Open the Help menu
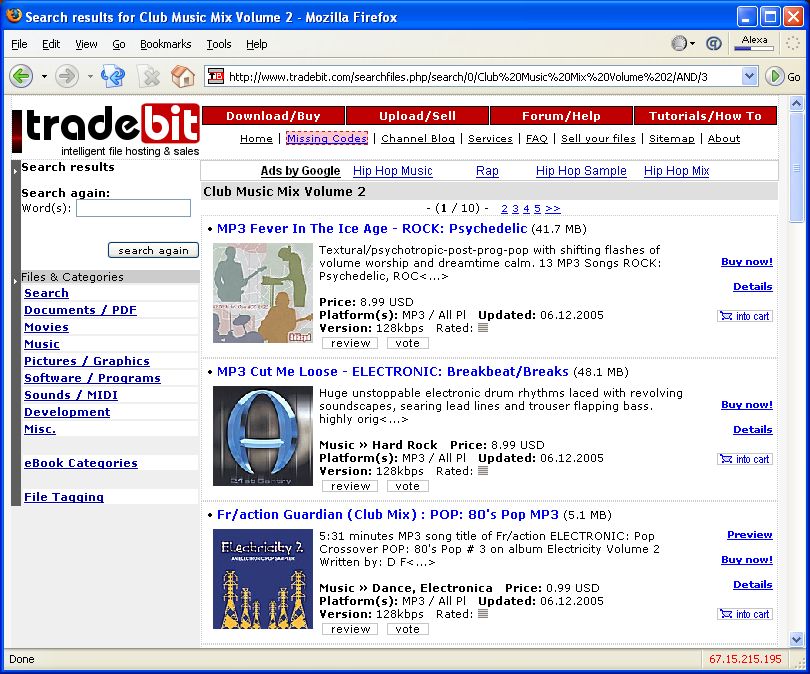Image resolution: width=810 pixels, height=674 pixels. [x=257, y=44]
